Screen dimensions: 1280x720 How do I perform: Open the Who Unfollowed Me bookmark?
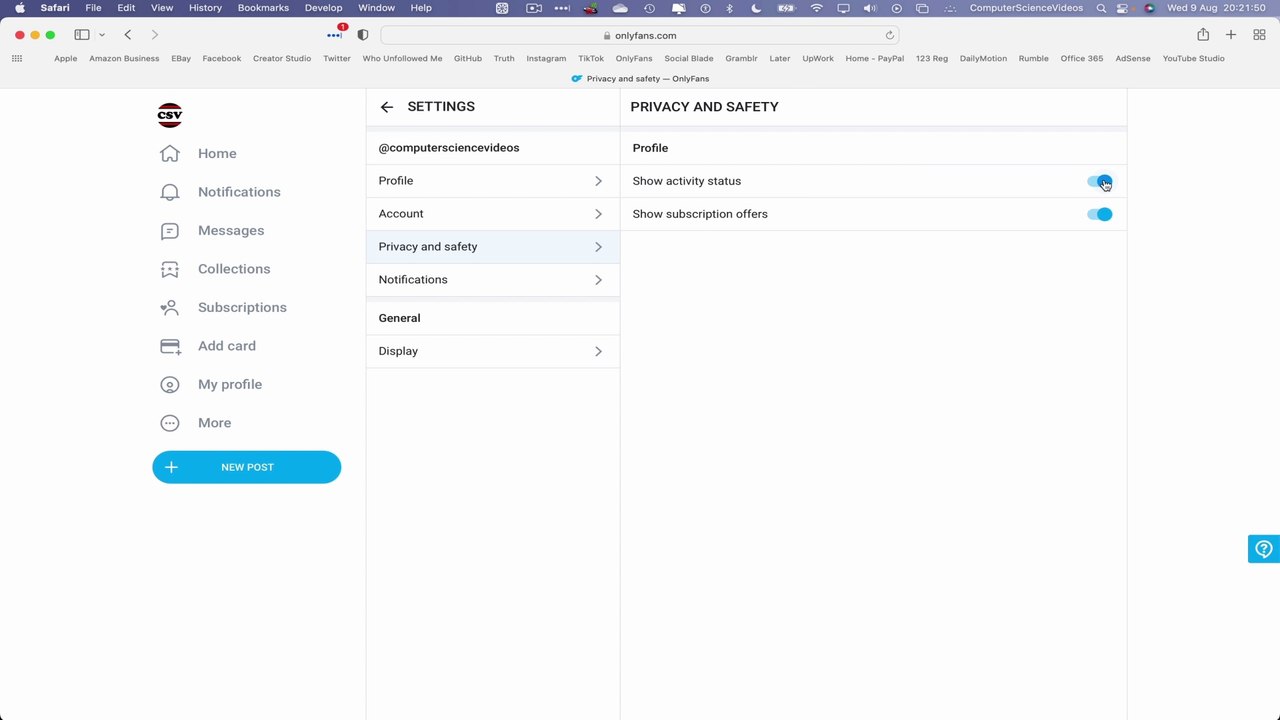coord(402,58)
